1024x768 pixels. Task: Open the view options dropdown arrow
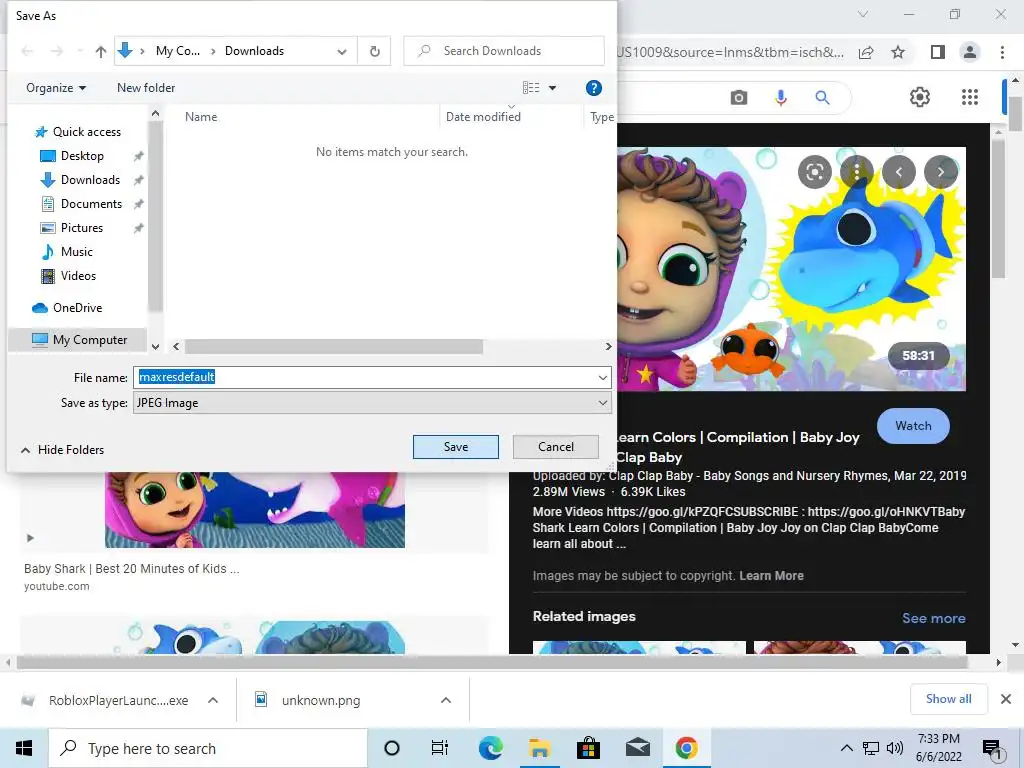[552, 88]
